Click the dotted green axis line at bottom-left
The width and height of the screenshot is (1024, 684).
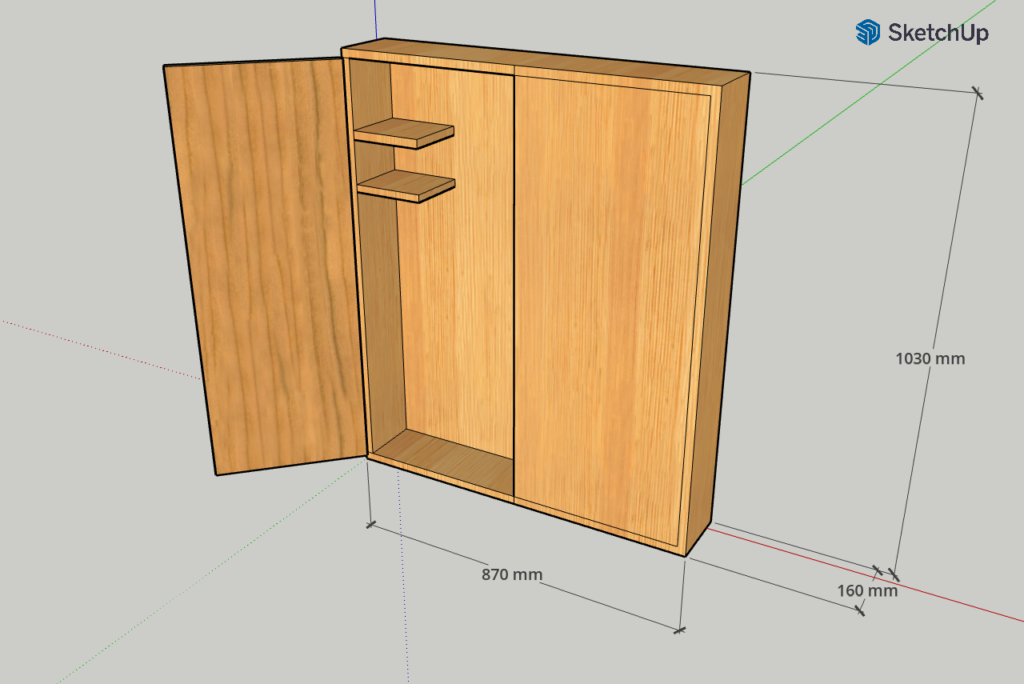(x=200, y=580)
